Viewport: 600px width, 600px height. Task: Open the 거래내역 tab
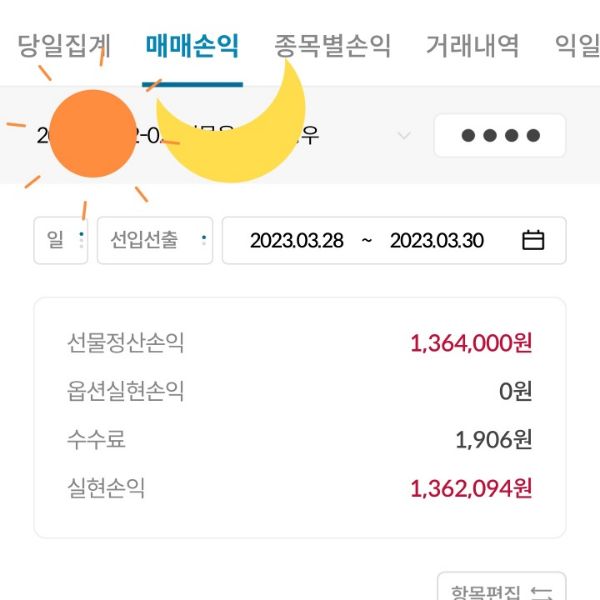(x=472, y=46)
